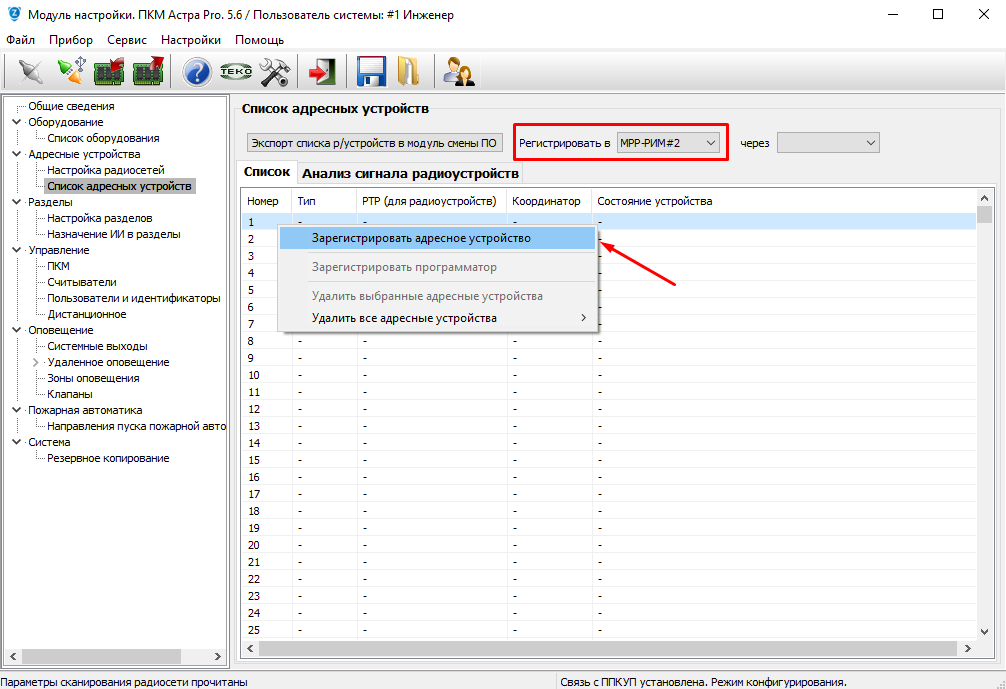Open the empty 'через' dropdown
The image size is (1006, 689).
pos(828,143)
